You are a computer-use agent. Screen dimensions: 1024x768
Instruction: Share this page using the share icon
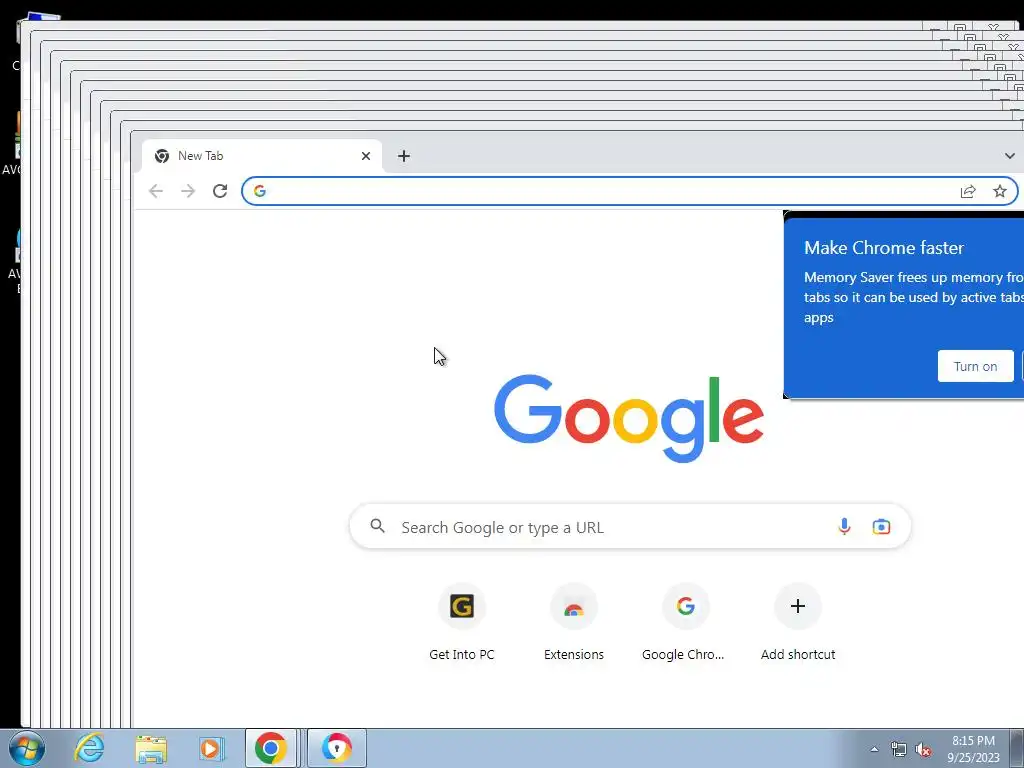(x=968, y=191)
